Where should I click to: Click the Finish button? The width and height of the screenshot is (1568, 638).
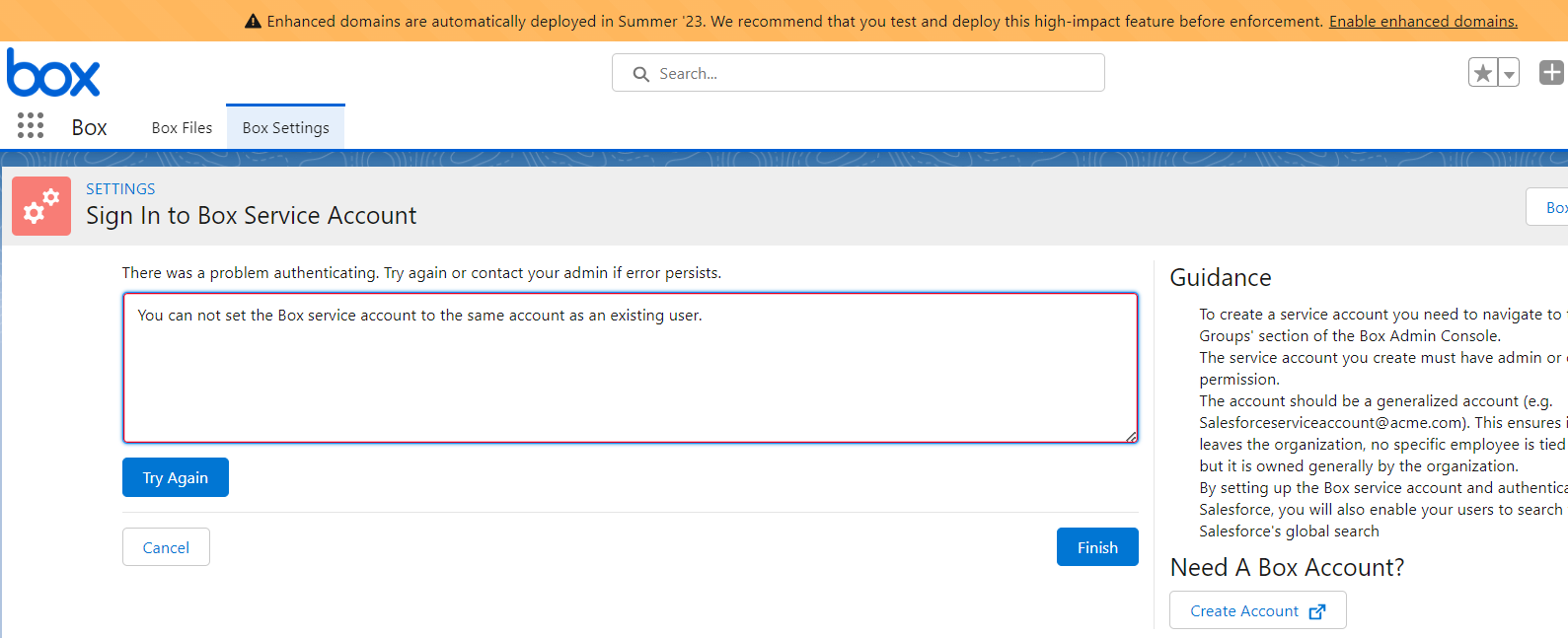[x=1097, y=547]
